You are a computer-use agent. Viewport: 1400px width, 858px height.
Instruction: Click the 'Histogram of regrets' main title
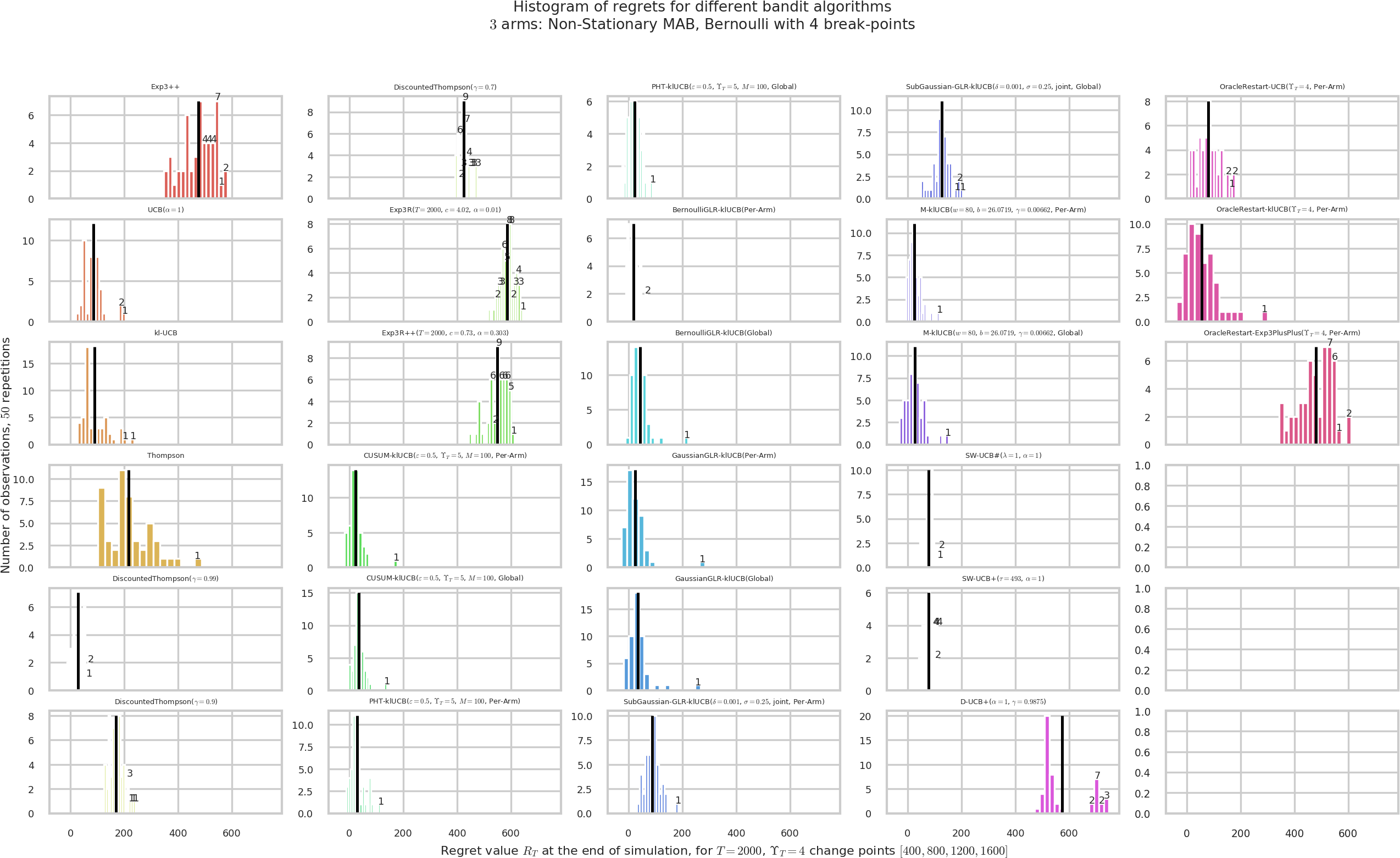point(702,16)
